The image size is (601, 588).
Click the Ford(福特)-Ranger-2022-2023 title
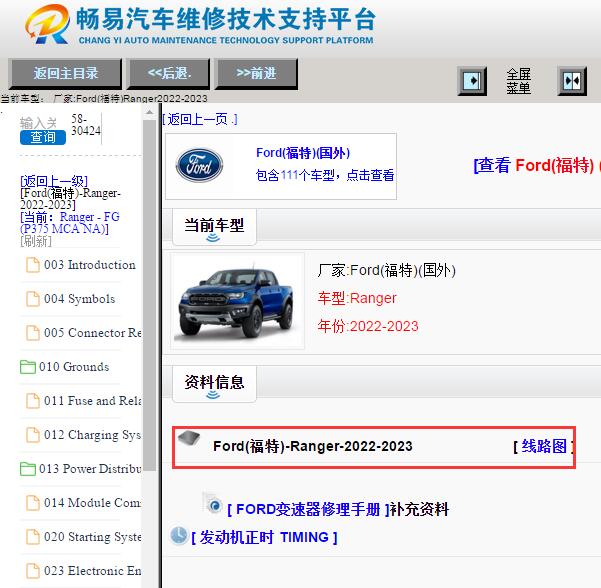[312, 446]
